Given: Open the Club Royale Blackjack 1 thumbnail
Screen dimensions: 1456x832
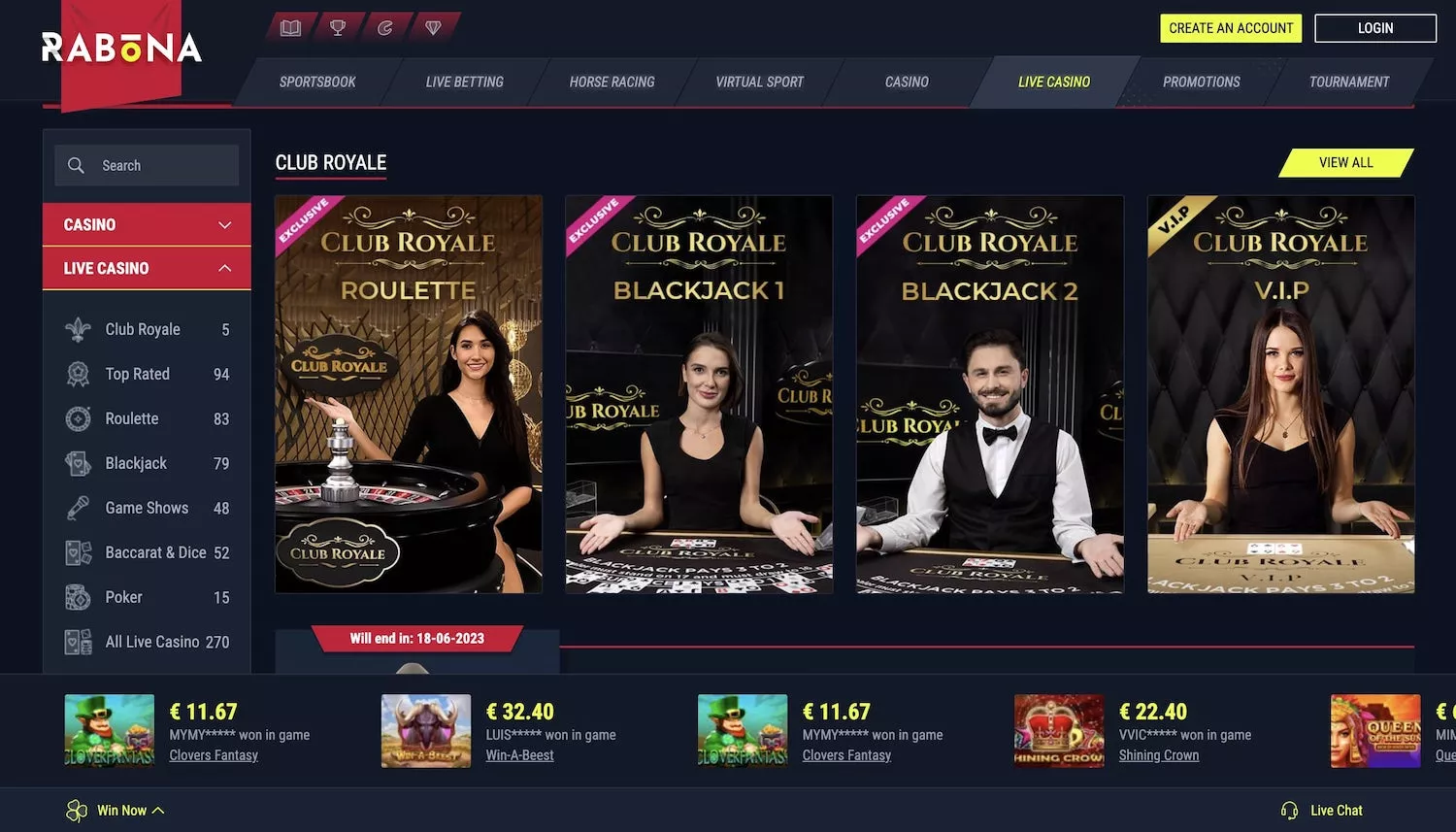Looking at the screenshot, I should pyautogui.click(x=699, y=394).
